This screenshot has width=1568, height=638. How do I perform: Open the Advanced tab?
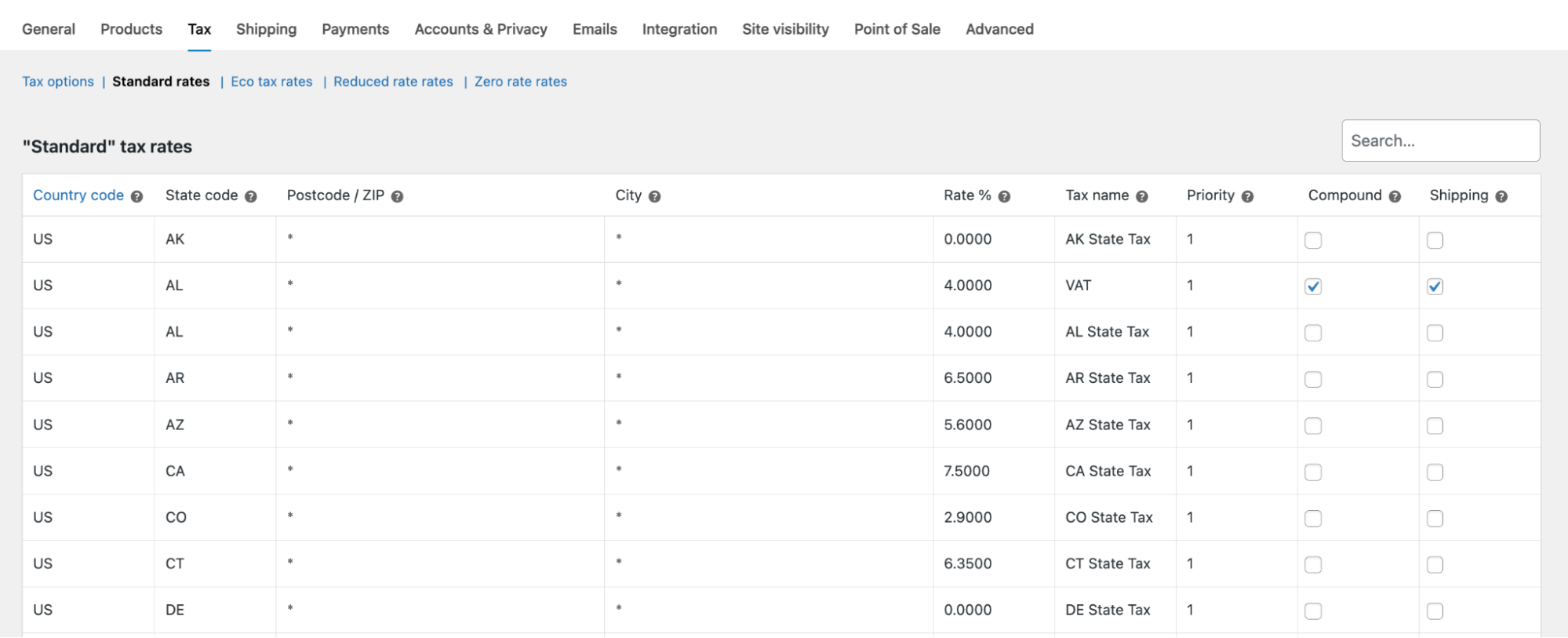pyautogui.click(x=999, y=29)
